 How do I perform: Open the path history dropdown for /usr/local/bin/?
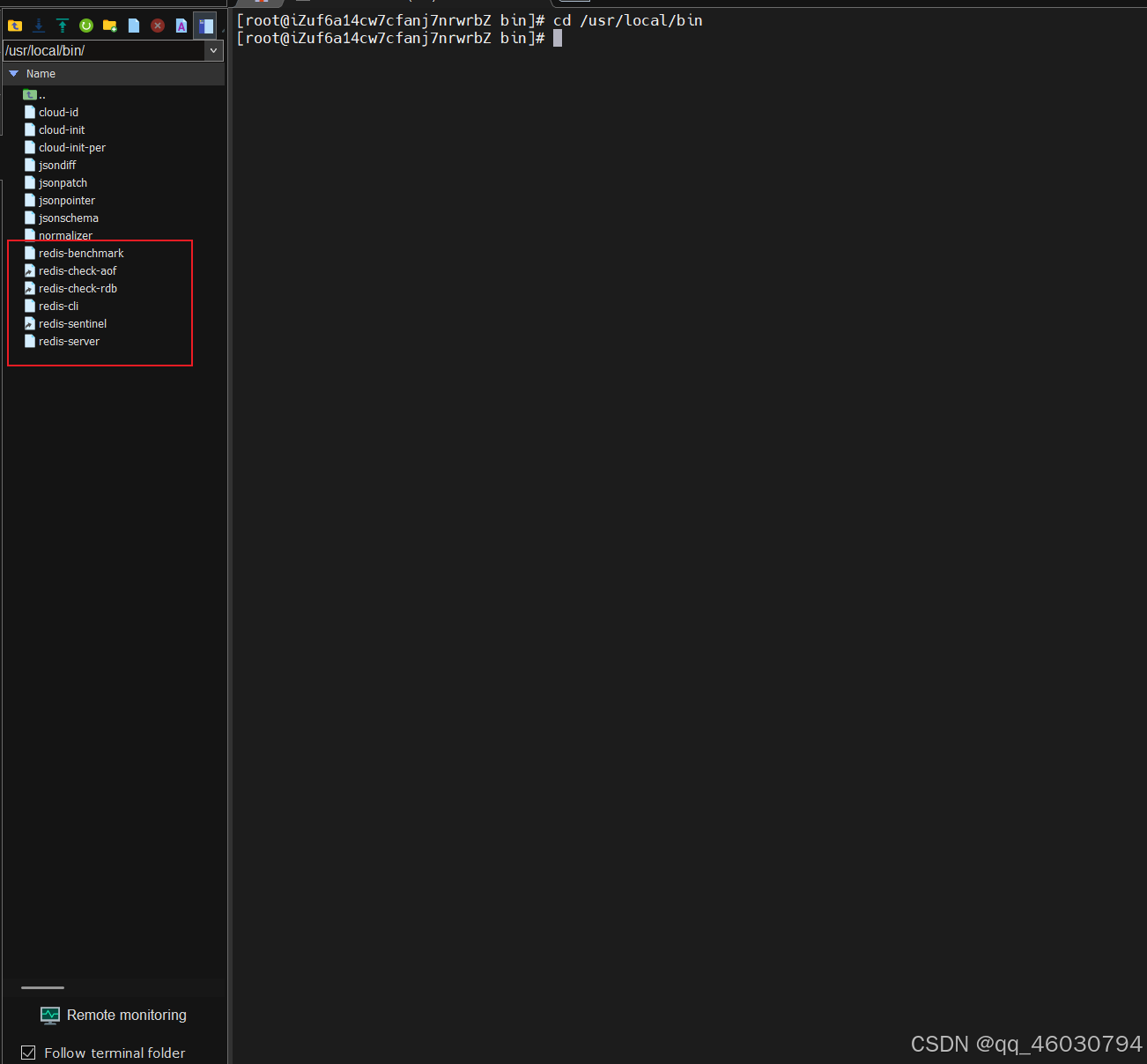click(x=213, y=51)
